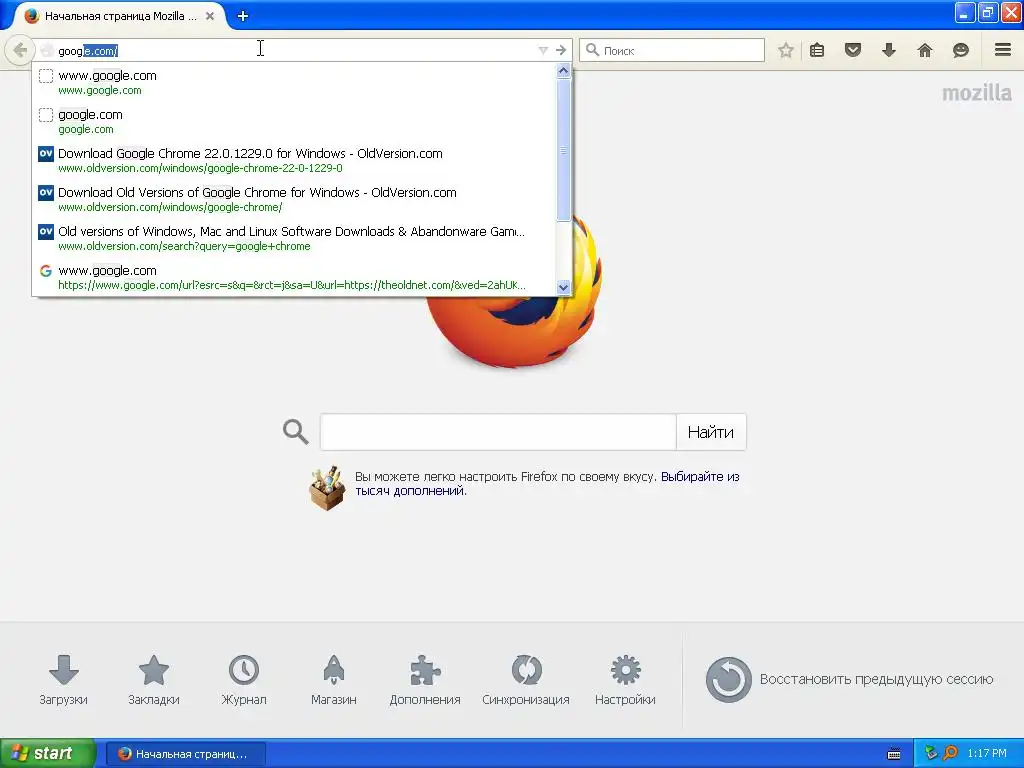Select the www.google.com suggestion with the Google icon
The image size is (1024, 768).
(x=294, y=277)
